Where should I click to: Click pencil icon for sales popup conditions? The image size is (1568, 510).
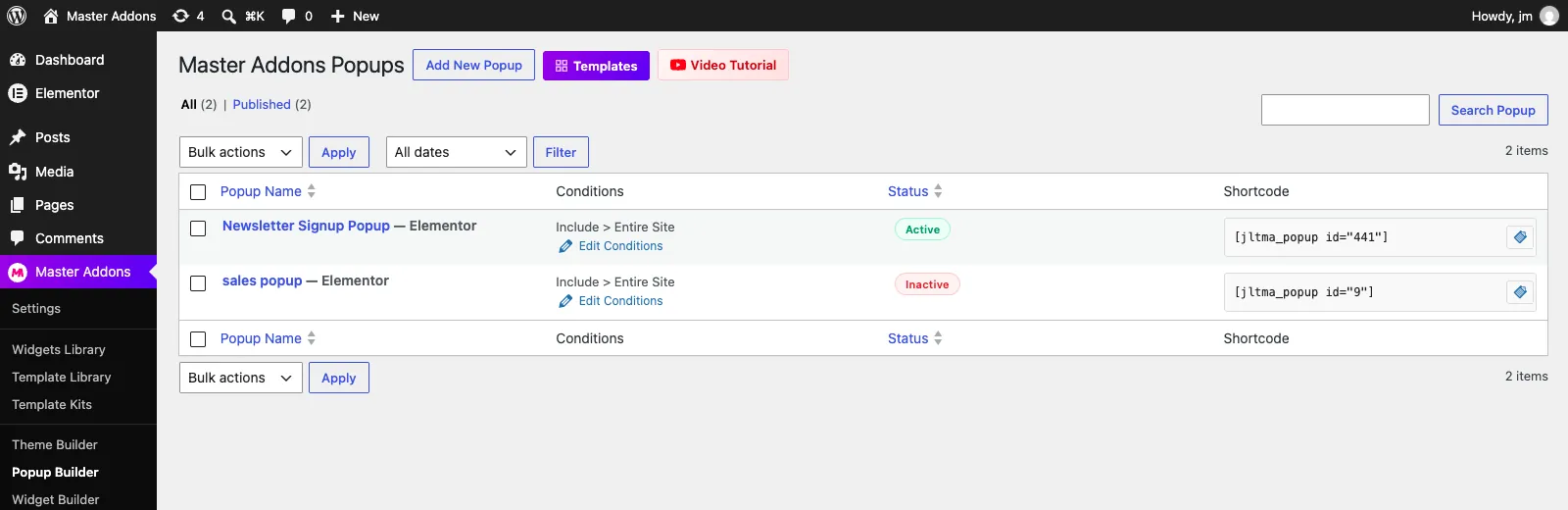coord(565,301)
